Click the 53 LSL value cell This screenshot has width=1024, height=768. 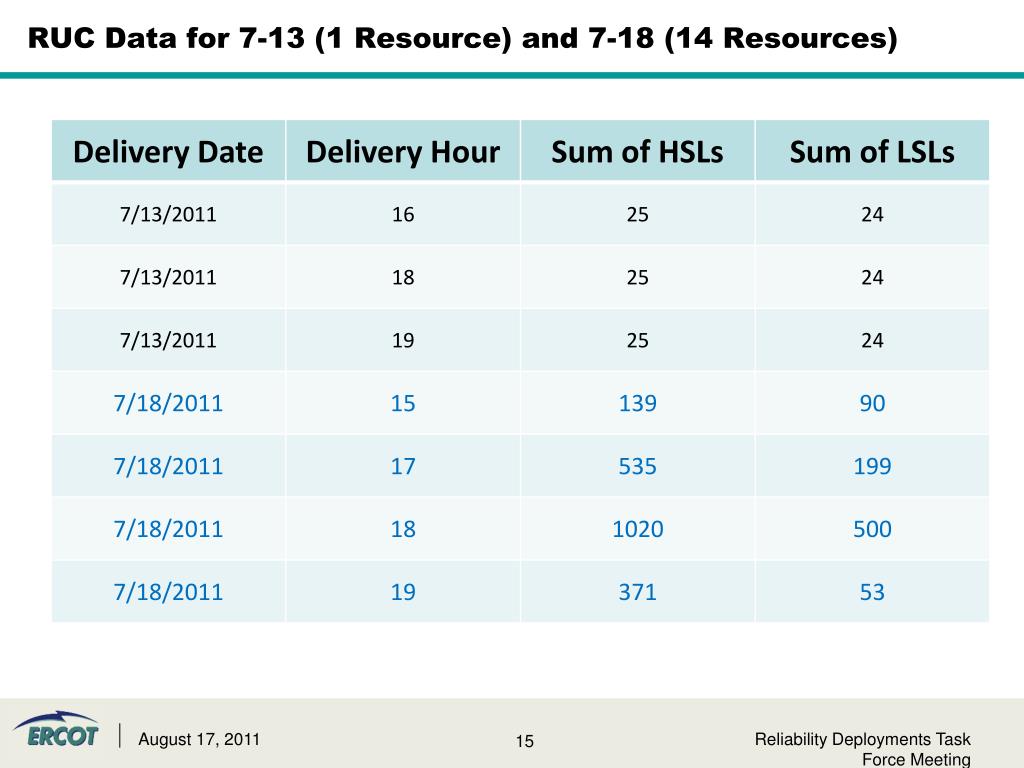[872, 592]
